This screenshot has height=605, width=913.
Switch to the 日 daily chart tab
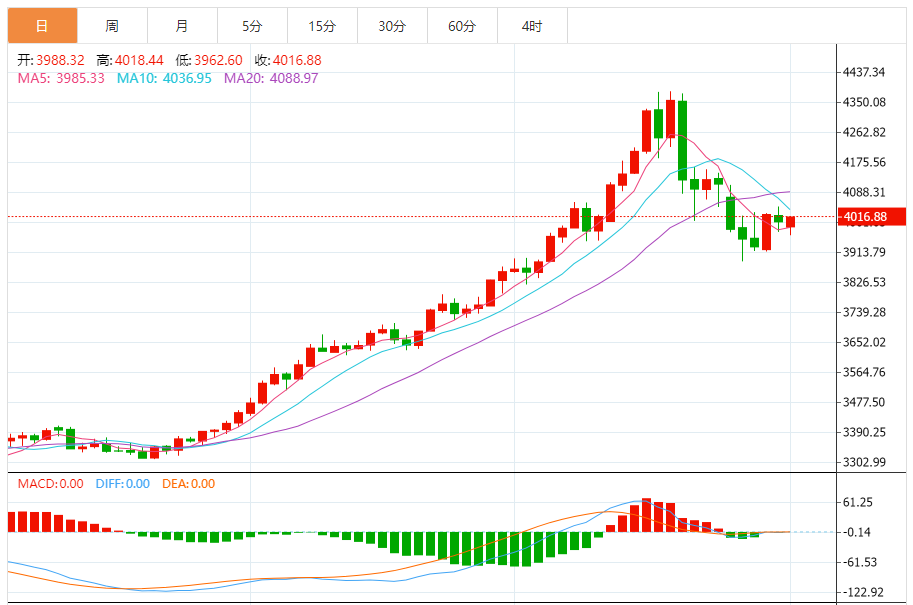[x=42, y=26]
